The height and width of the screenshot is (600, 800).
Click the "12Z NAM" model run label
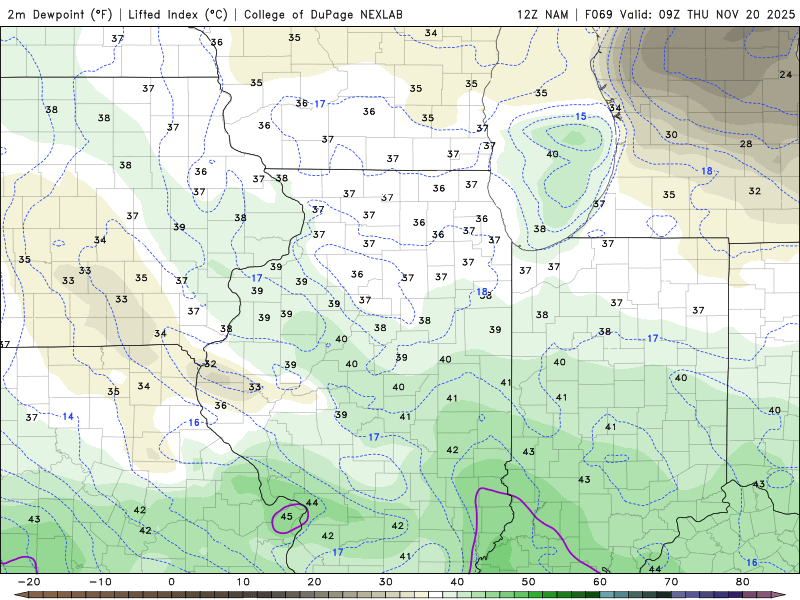[543, 14]
